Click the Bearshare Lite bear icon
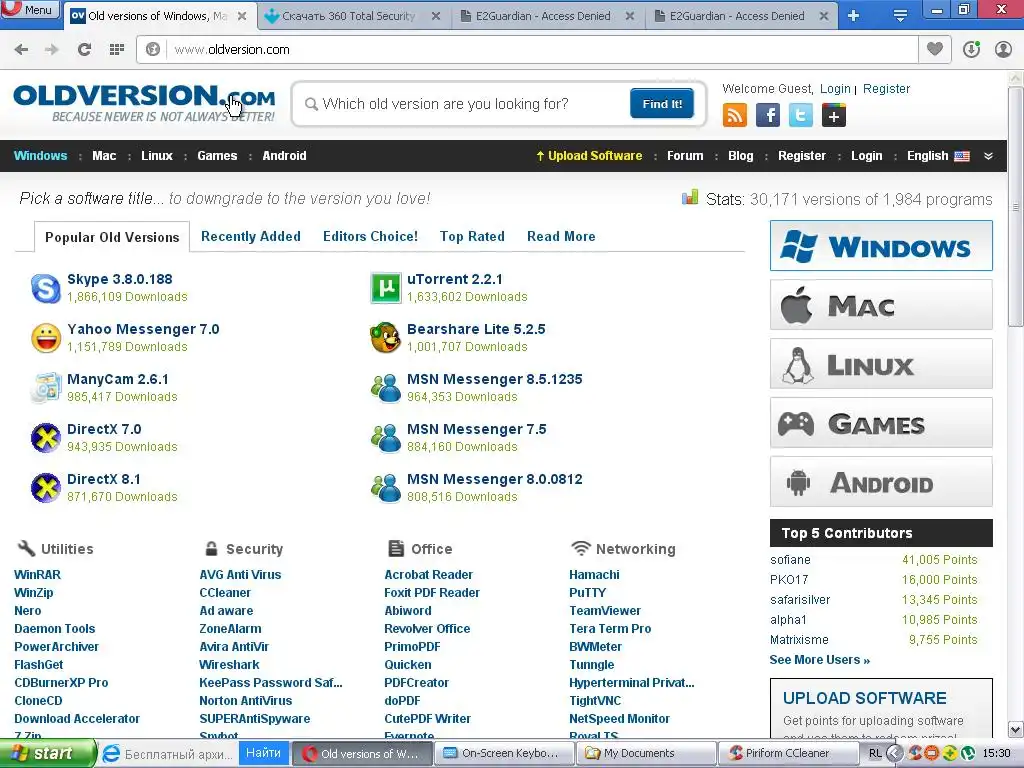The height and width of the screenshot is (768, 1024). pyautogui.click(x=385, y=338)
